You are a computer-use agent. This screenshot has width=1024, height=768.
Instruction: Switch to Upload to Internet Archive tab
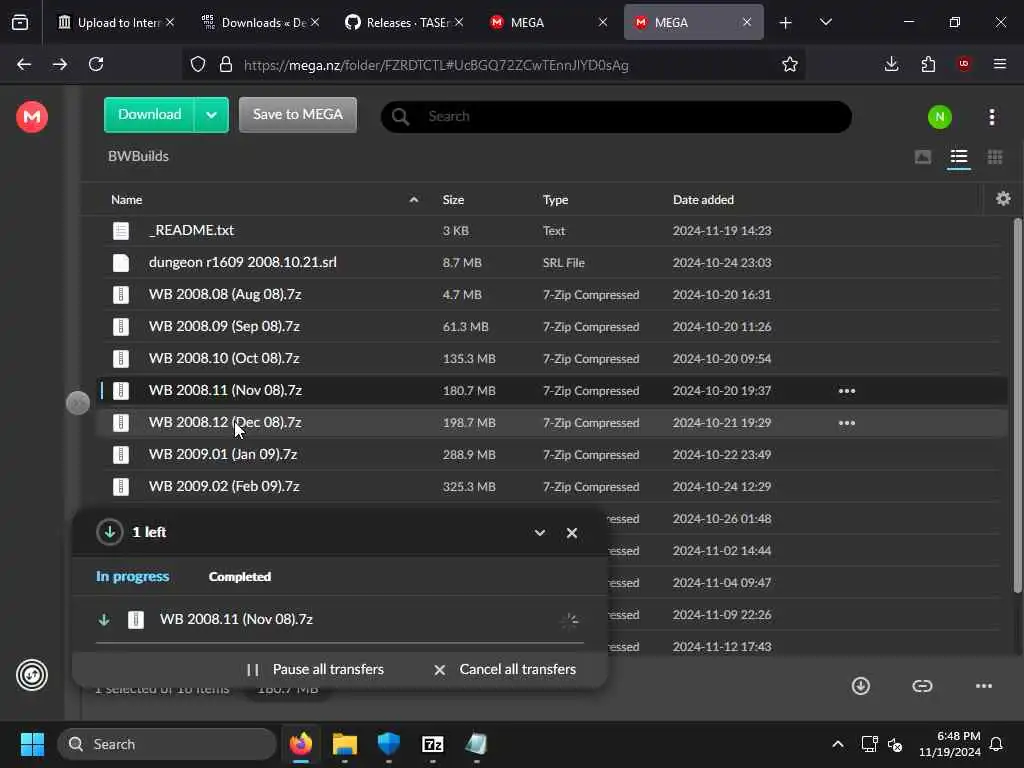116,22
